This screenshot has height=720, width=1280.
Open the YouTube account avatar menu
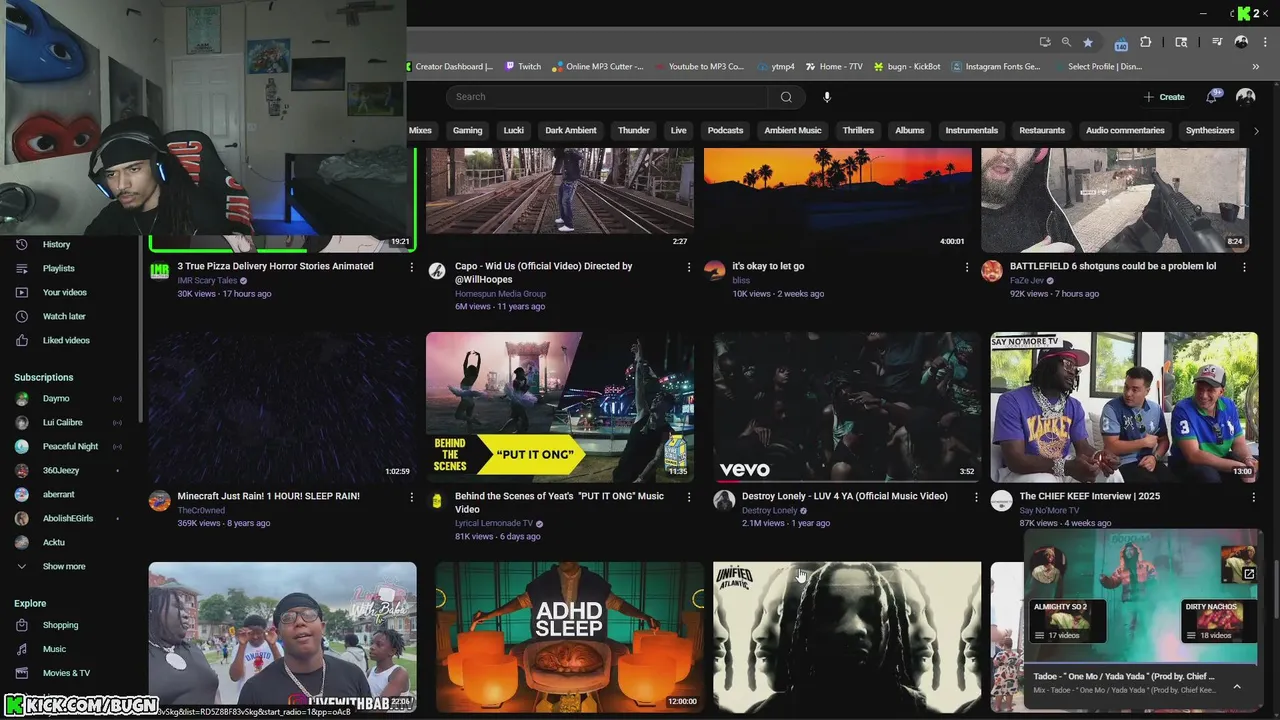[x=1245, y=97]
